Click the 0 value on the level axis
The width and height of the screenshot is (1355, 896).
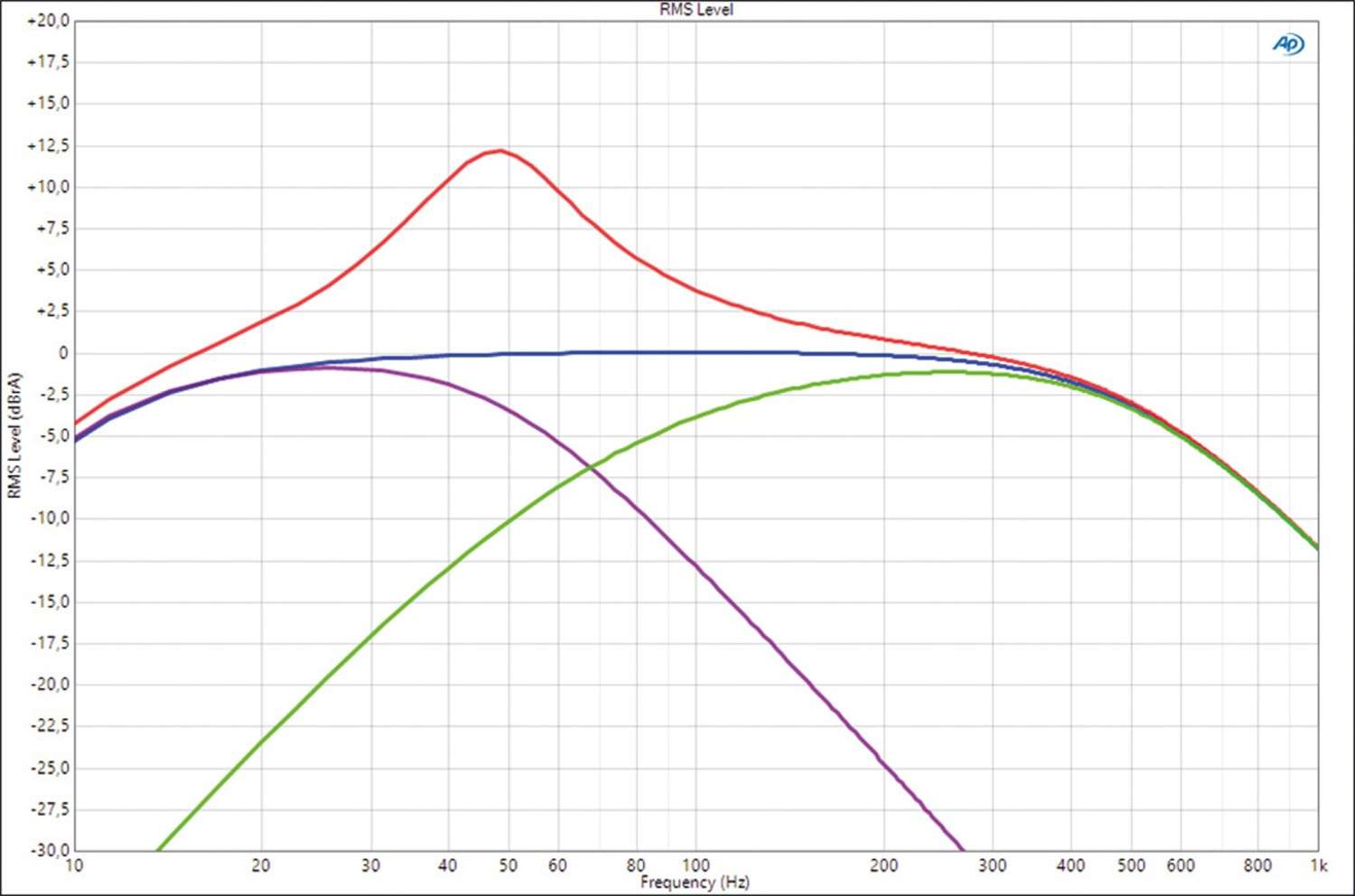click(x=63, y=353)
